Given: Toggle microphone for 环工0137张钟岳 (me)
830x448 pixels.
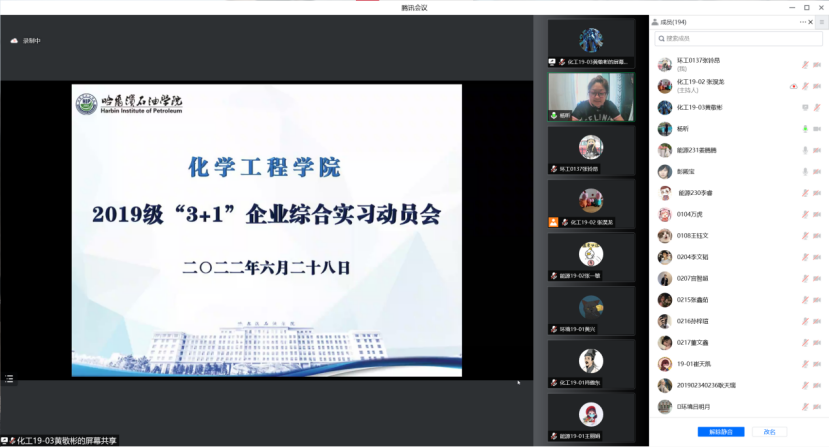Looking at the screenshot, I should pos(804,65).
